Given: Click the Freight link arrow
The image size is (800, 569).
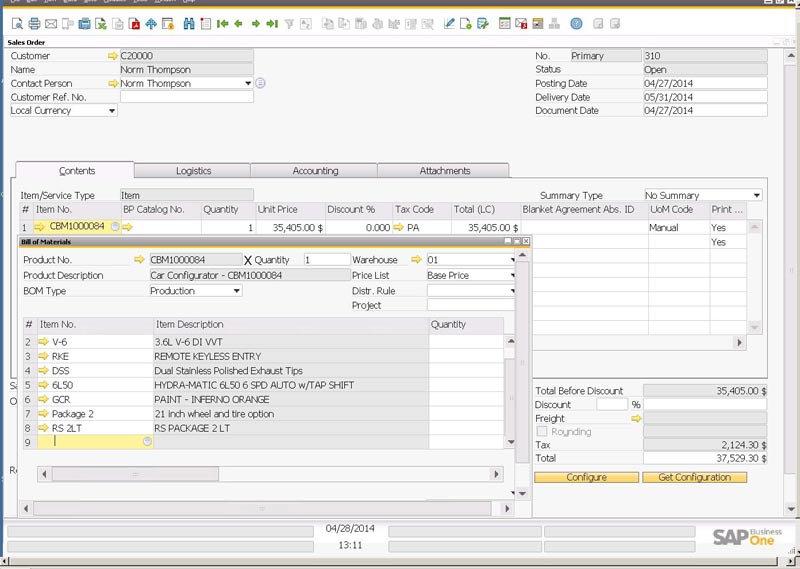Looking at the screenshot, I should pyautogui.click(x=636, y=418).
